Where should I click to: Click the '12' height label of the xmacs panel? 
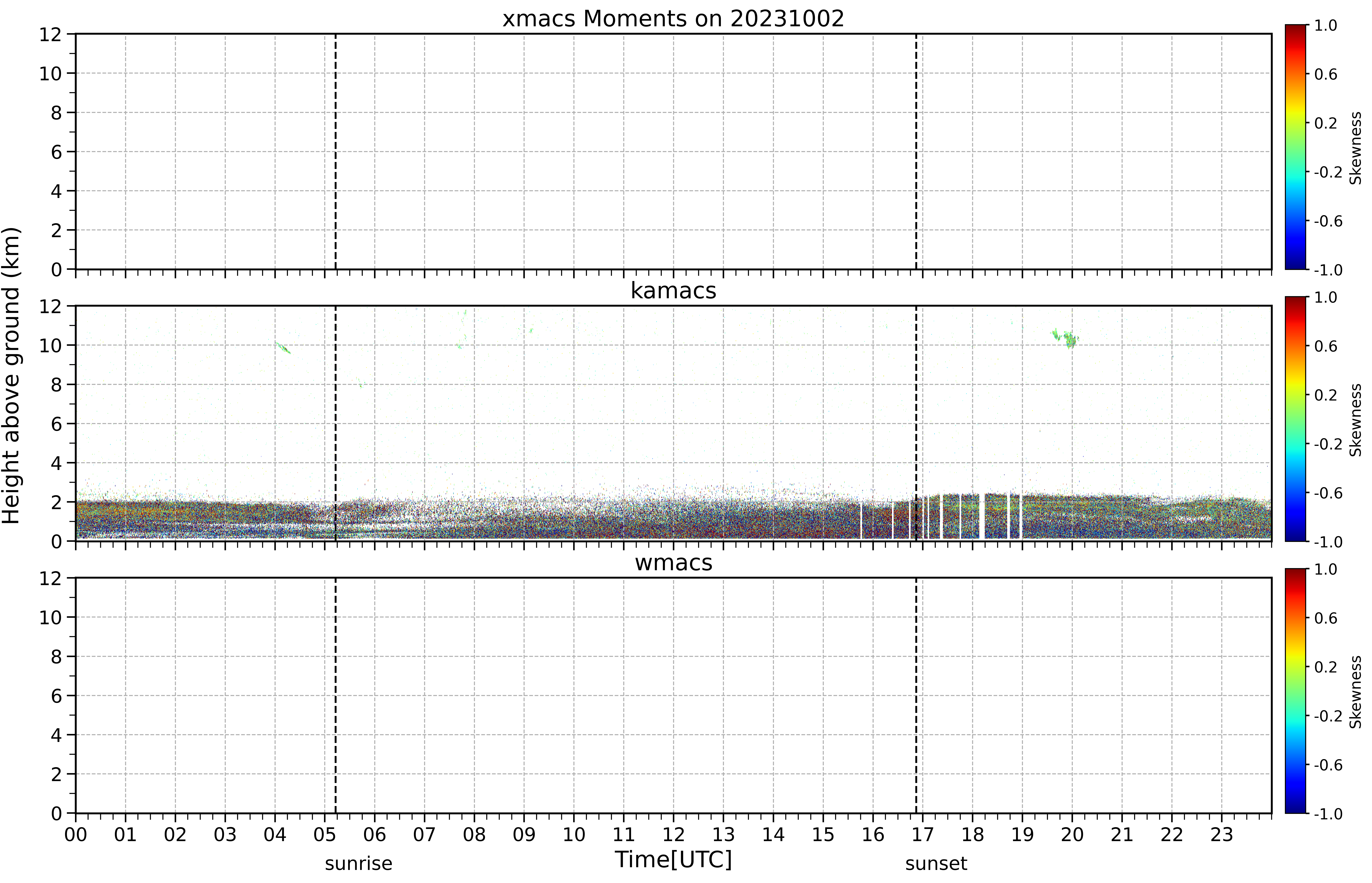coord(50,34)
